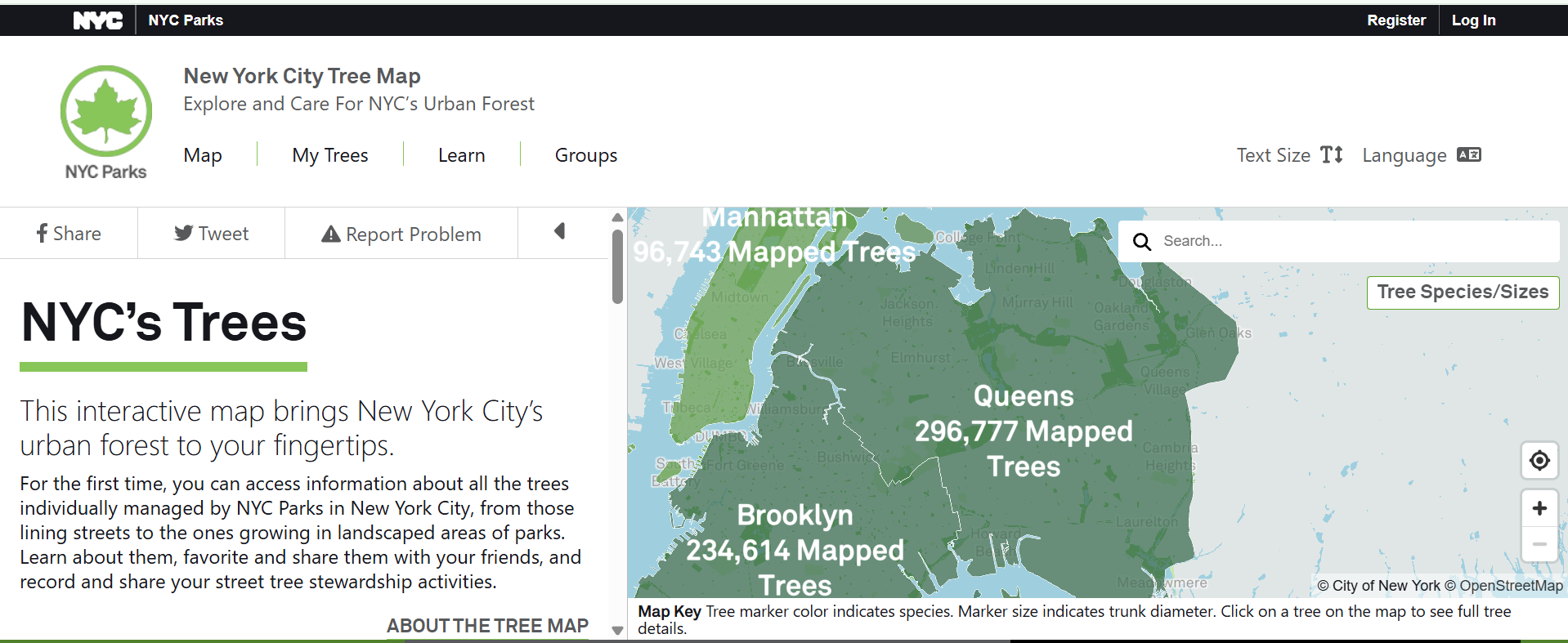1568x643 pixels.
Task: Click the NYC logo in top bar
Action: 98,20
